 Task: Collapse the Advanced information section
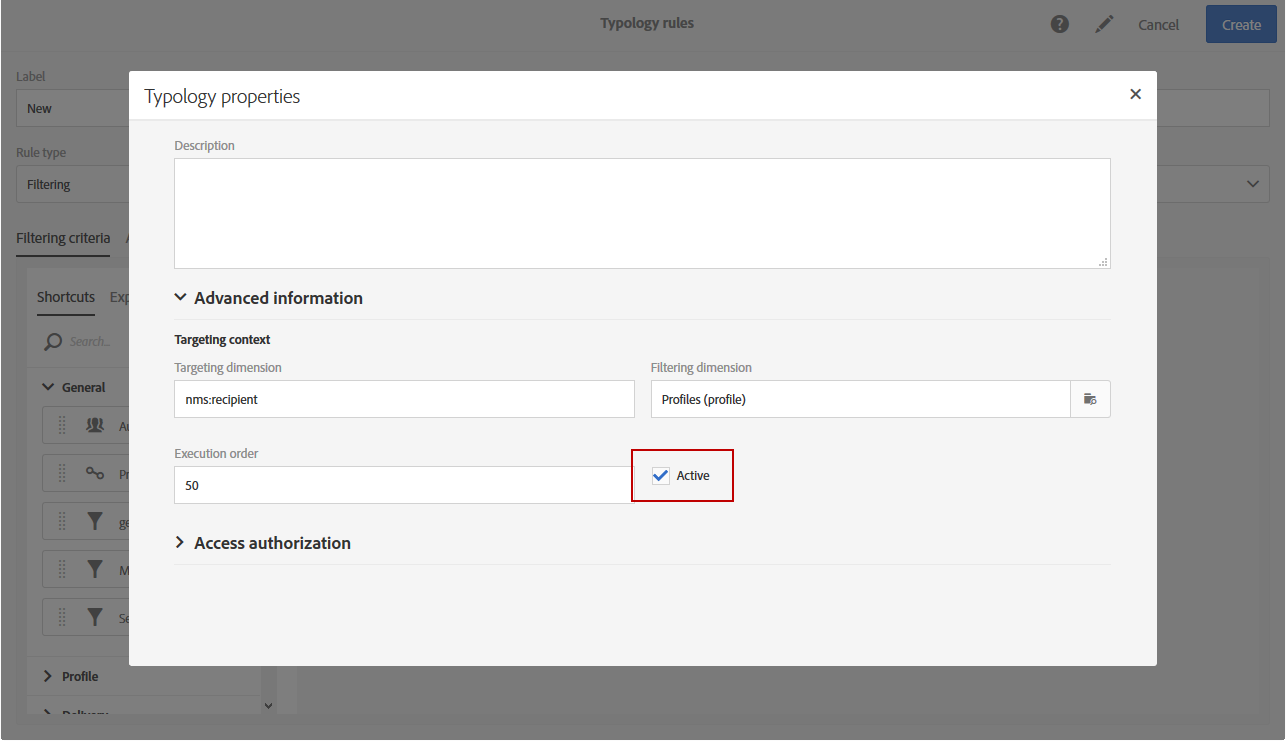[x=181, y=298]
